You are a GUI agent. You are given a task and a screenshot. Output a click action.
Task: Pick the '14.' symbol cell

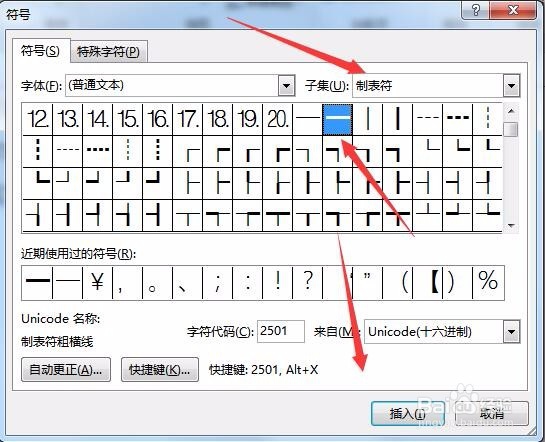pyautogui.click(x=98, y=119)
